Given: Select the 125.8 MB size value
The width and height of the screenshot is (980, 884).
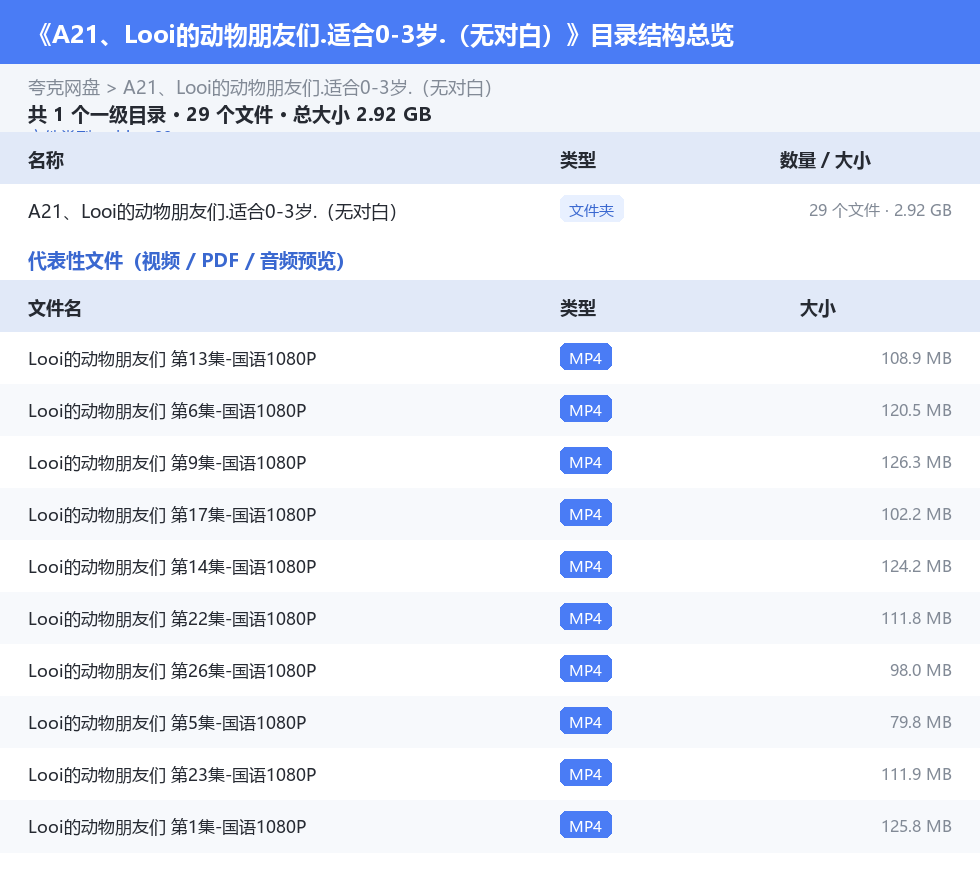Looking at the screenshot, I should point(916,825).
